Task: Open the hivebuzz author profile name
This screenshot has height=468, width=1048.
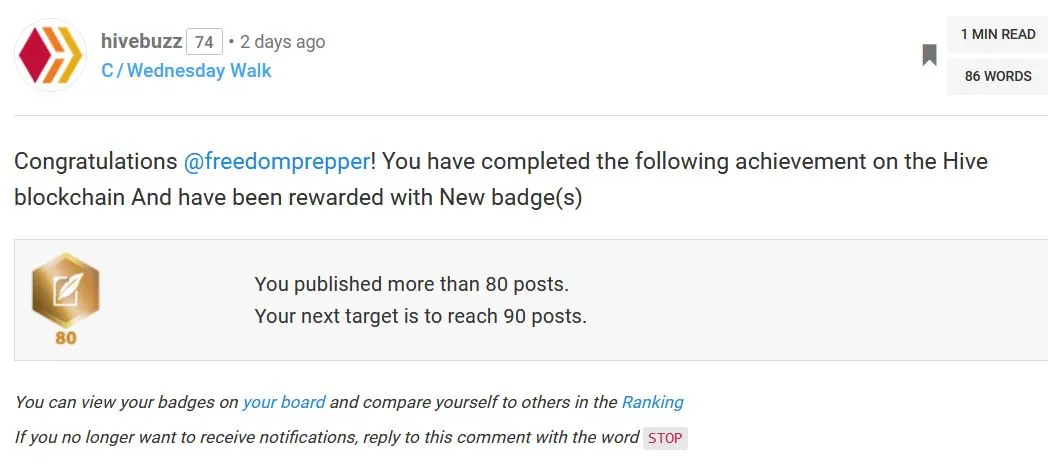Action: (x=141, y=42)
